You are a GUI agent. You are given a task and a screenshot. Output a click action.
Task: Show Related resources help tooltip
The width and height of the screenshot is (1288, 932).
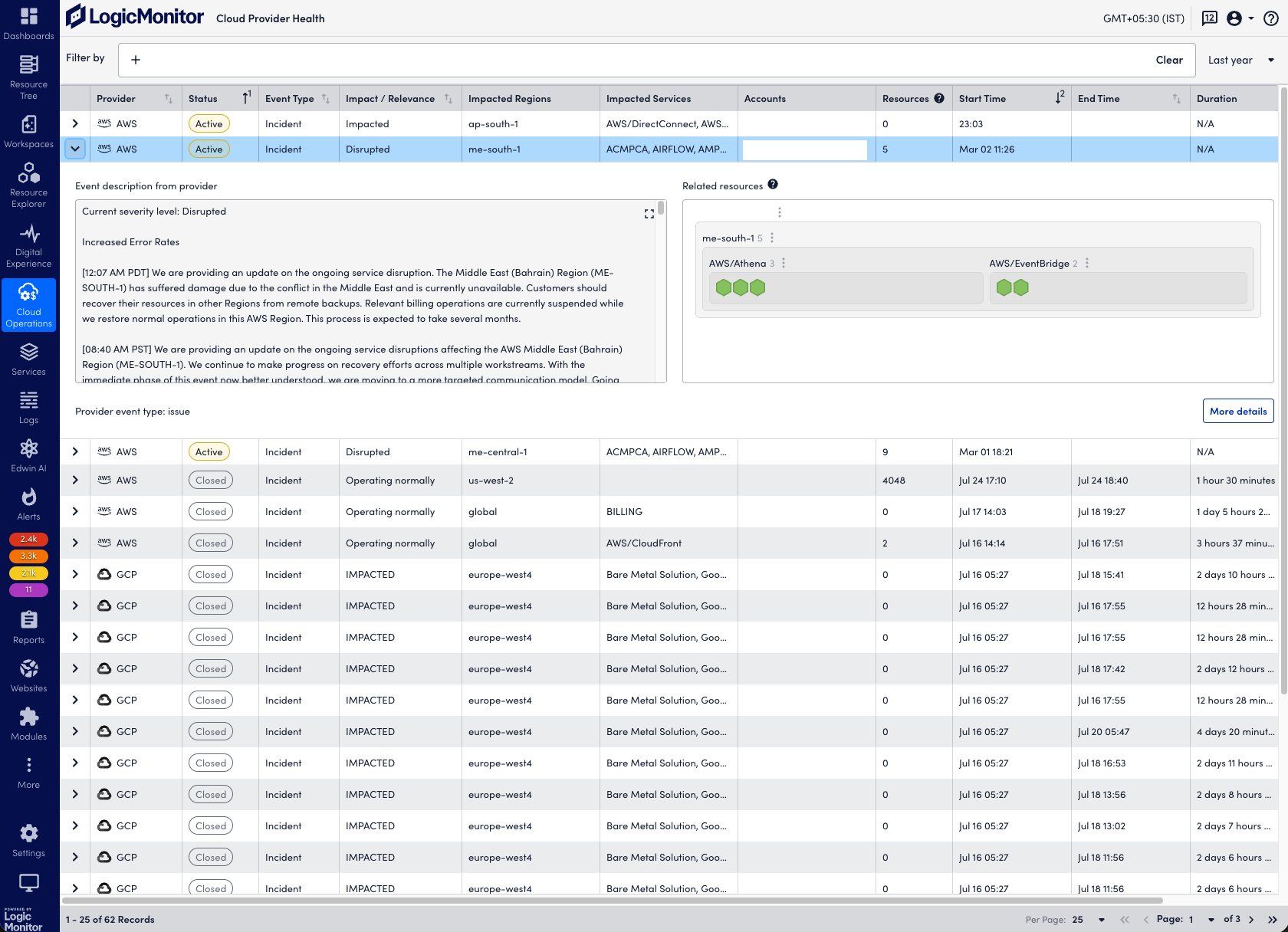(773, 184)
